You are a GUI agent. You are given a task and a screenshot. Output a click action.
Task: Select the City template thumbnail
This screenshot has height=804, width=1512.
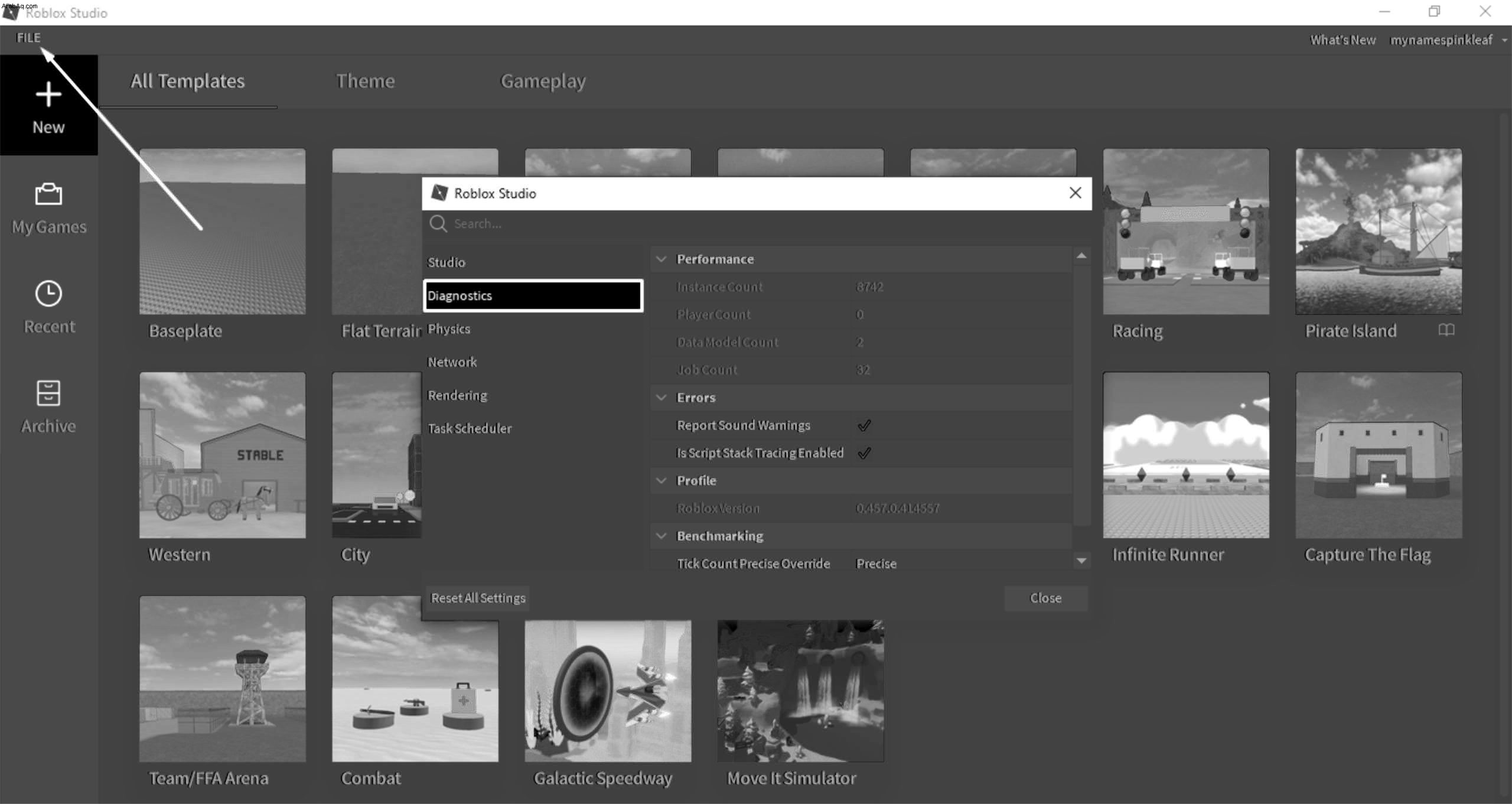point(377,455)
